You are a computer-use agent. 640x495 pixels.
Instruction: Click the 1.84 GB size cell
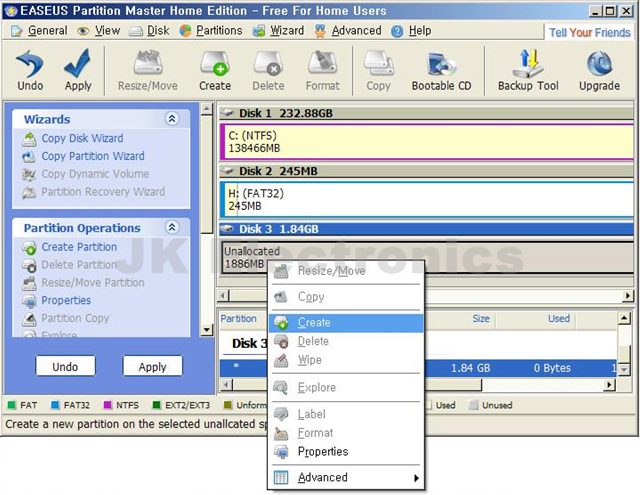coord(470,368)
